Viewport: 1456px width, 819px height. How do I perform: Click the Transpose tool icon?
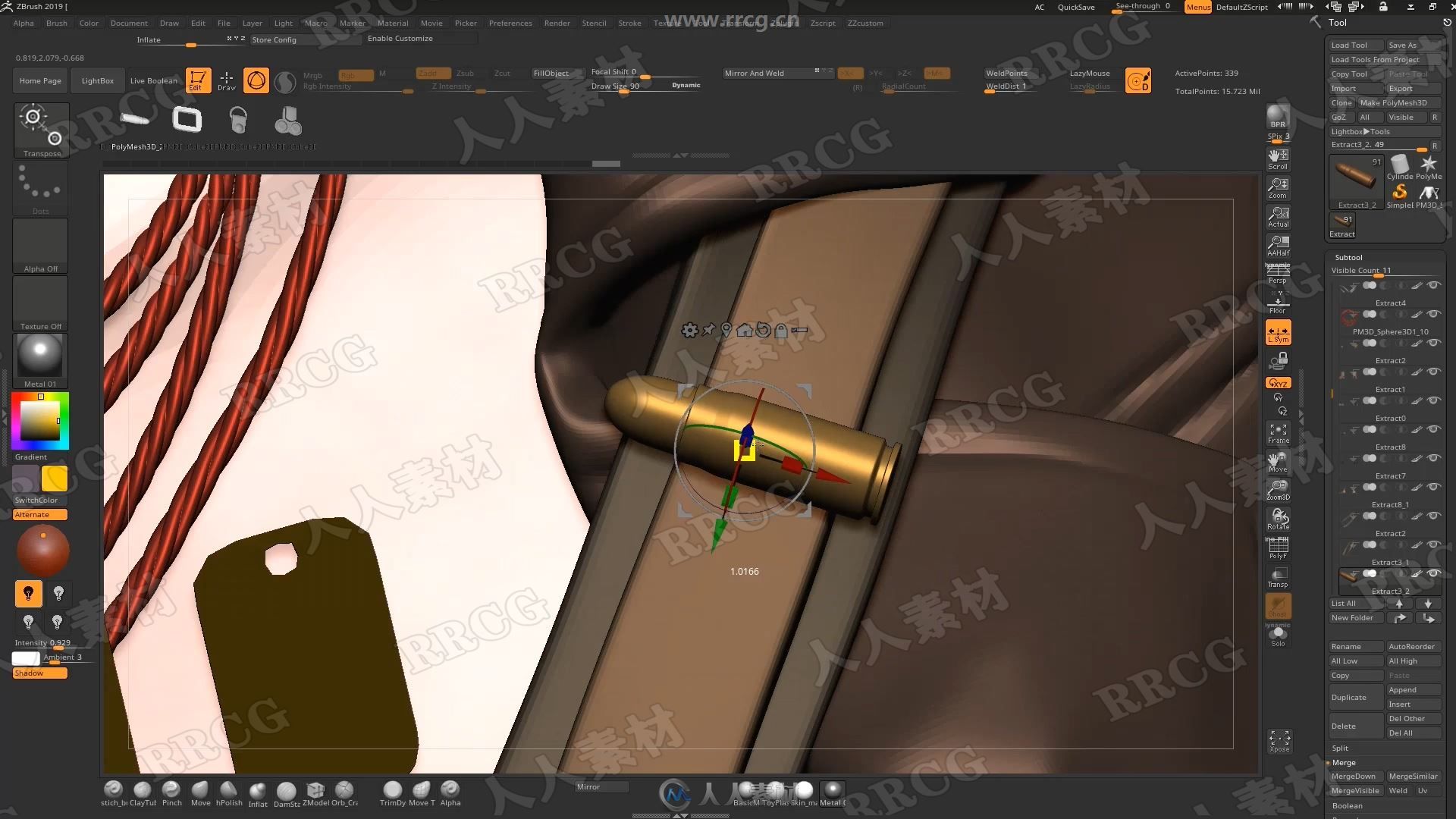[41, 128]
